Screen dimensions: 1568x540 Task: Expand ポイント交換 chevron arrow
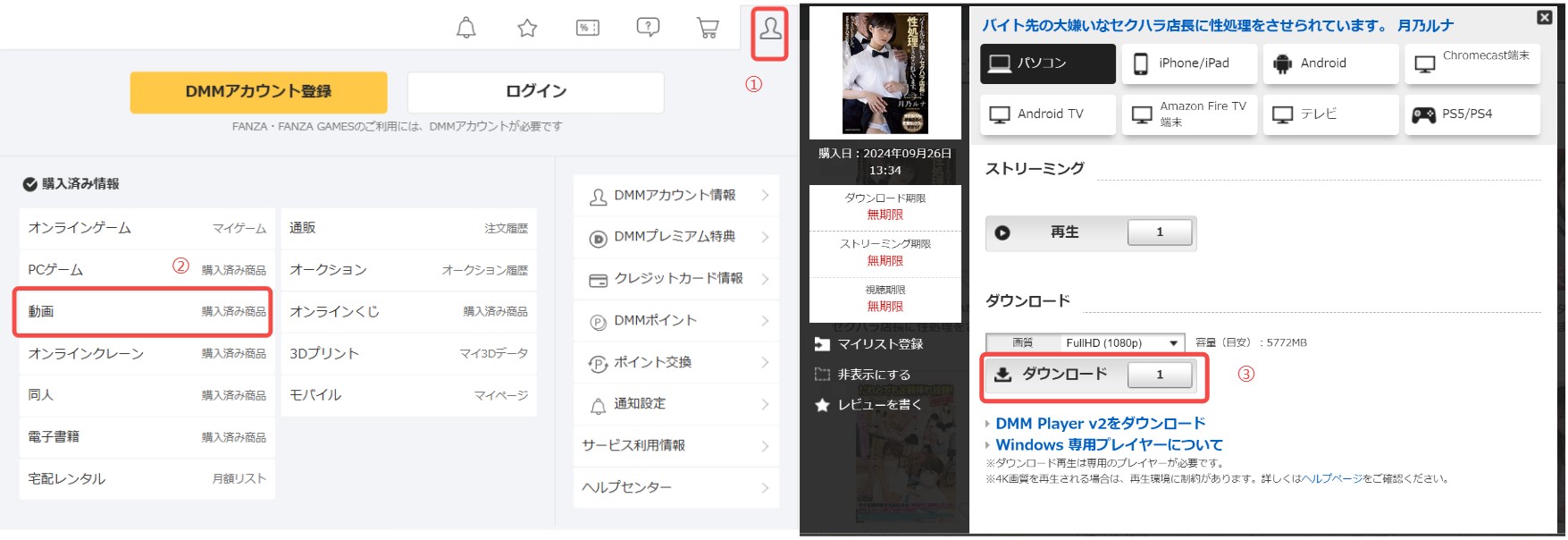click(x=765, y=363)
